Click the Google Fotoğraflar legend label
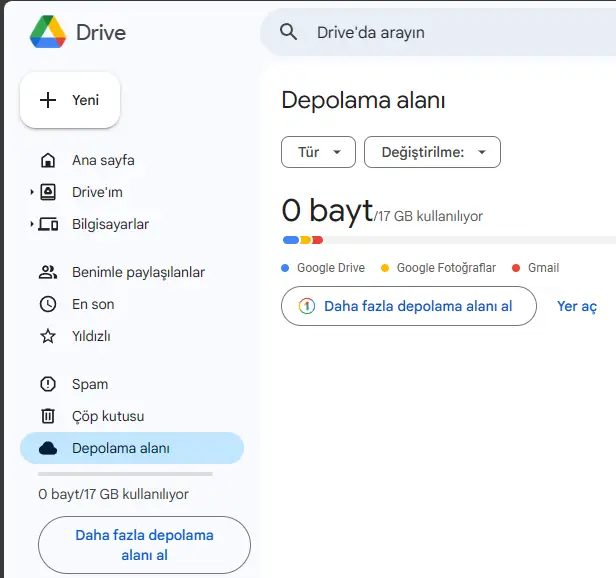 click(446, 268)
